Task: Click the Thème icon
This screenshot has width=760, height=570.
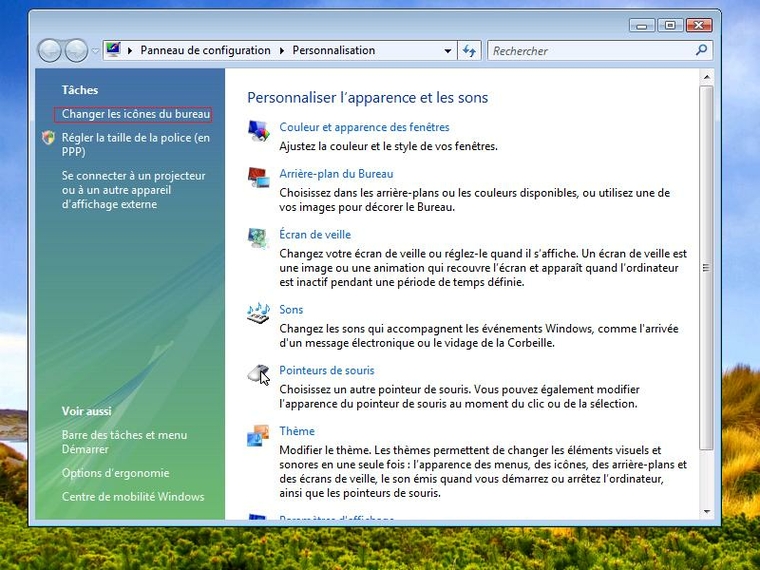Action: tap(258, 435)
